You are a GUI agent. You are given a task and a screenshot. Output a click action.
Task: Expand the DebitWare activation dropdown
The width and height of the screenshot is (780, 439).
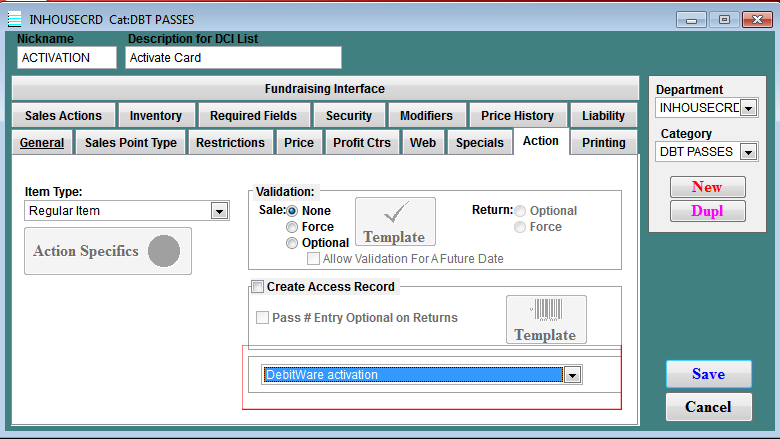(572, 375)
